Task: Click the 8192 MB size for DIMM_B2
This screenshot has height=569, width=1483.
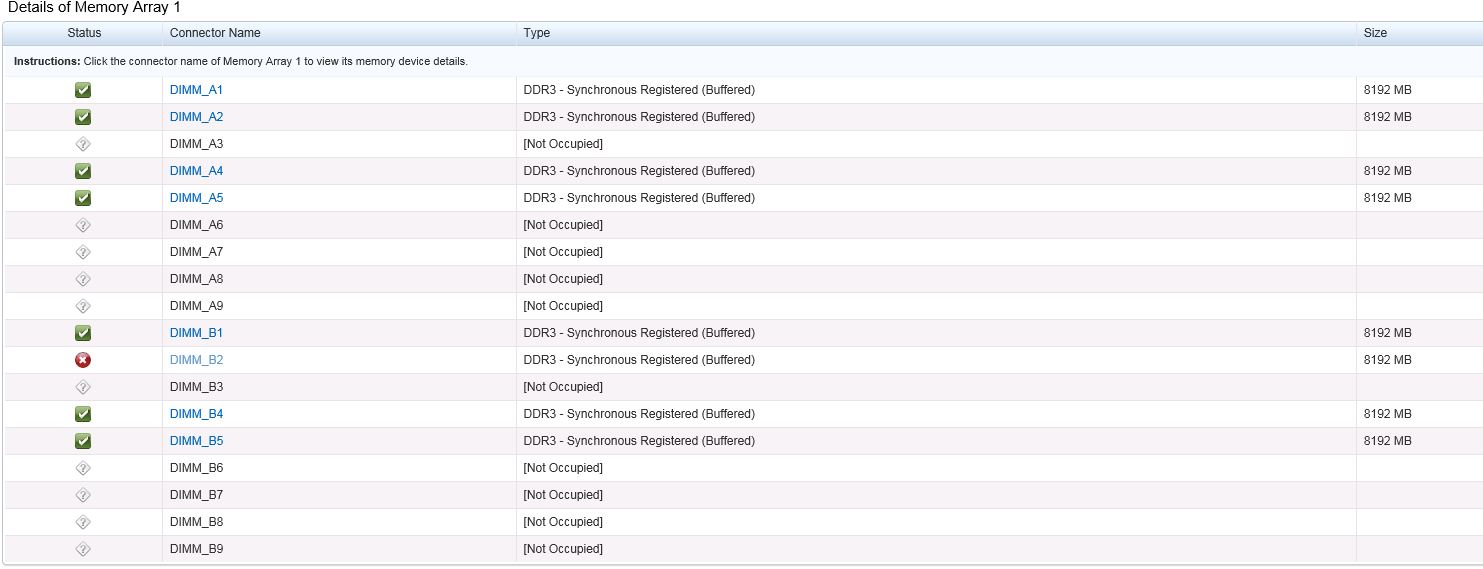Action: point(1387,360)
